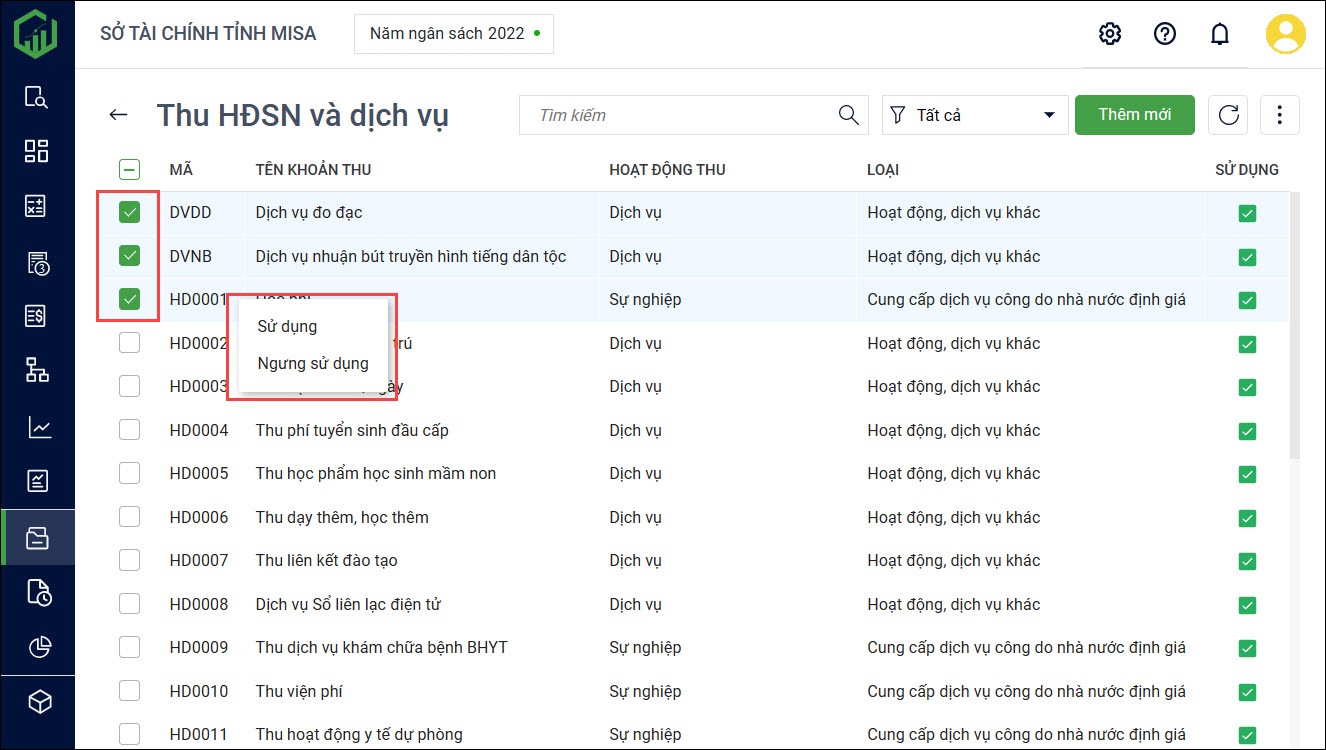This screenshot has width=1326, height=750.
Task: Open the Năm ngân sách 2022 selector
Action: coord(453,34)
